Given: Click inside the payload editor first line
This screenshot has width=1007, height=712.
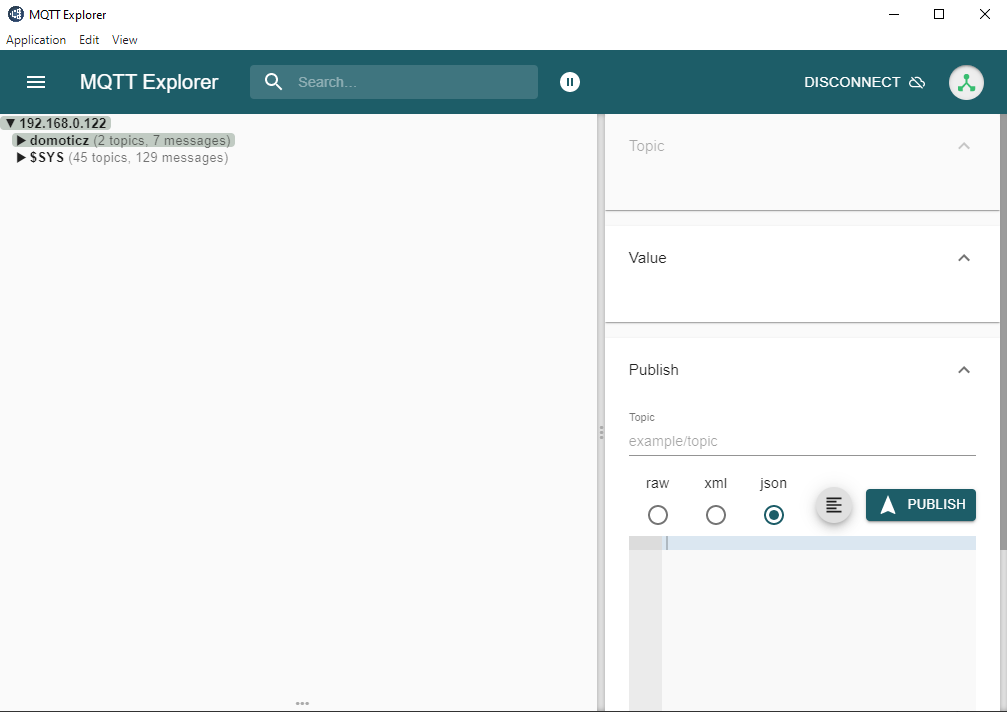Looking at the screenshot, I should click(x=819, y=543).
